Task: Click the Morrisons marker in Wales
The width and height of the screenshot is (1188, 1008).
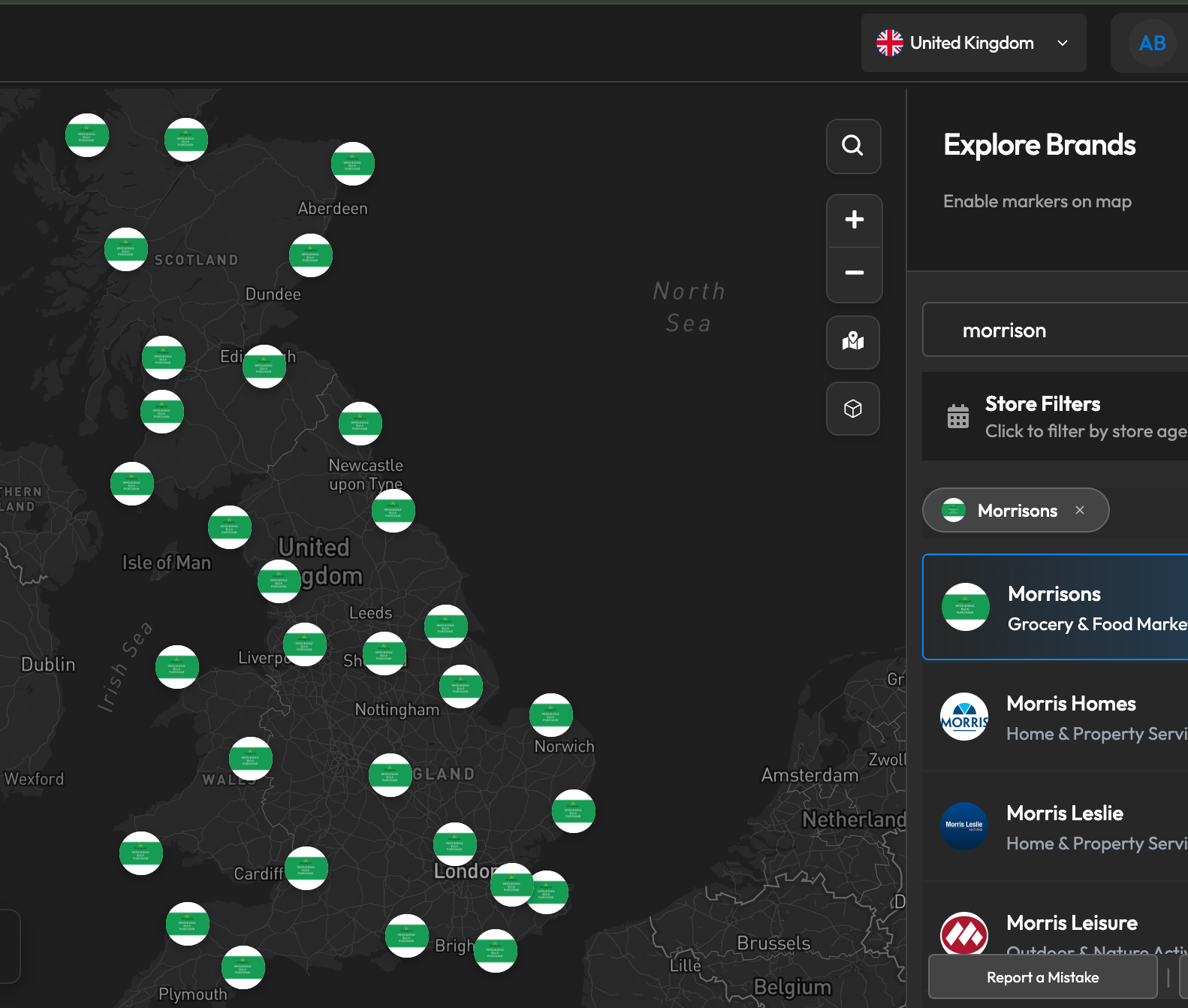Action: tap(251, 759)
